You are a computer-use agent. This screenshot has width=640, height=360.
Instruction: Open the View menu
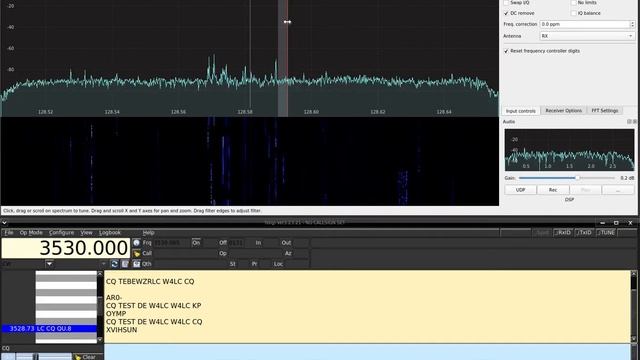point(86,233)
